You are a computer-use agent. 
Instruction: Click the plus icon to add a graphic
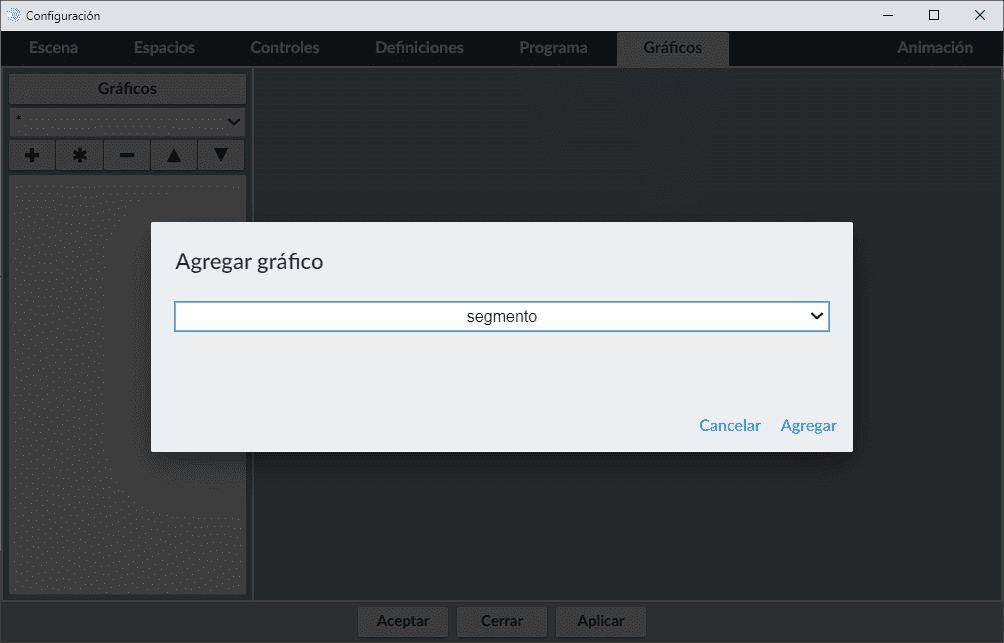[x=32, y=155]
